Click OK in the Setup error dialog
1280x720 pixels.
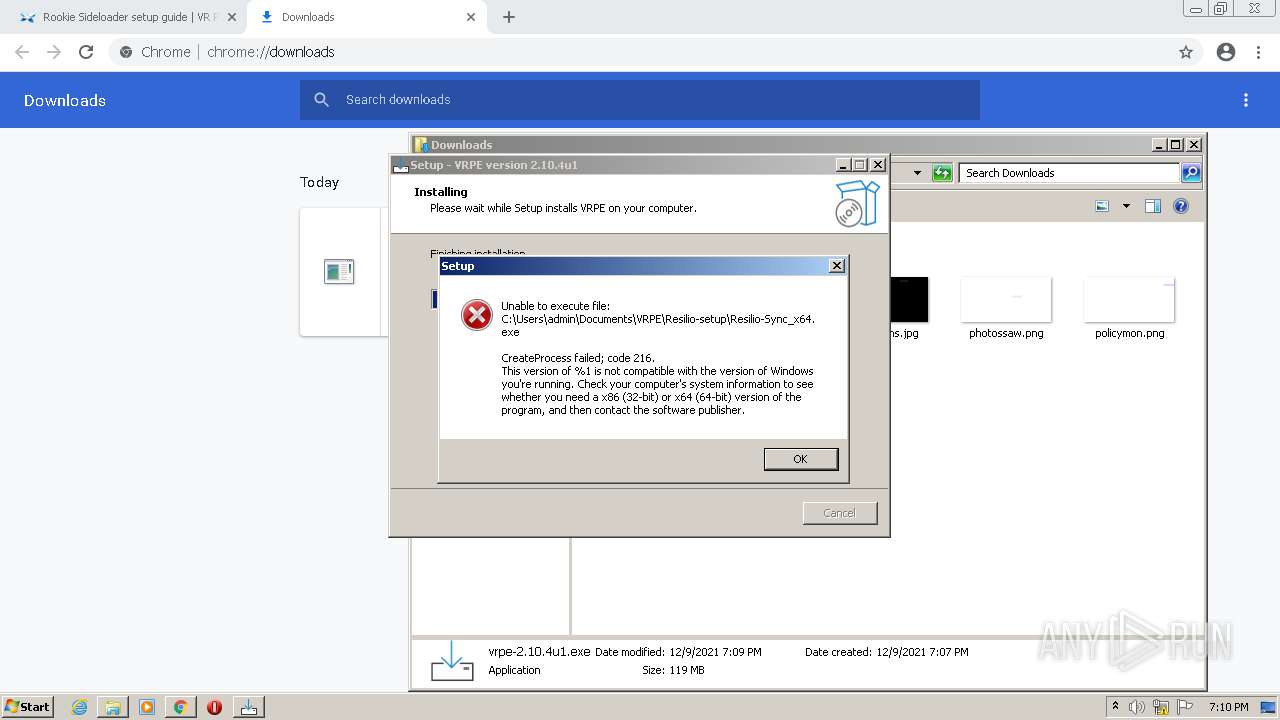pos(800,459)
